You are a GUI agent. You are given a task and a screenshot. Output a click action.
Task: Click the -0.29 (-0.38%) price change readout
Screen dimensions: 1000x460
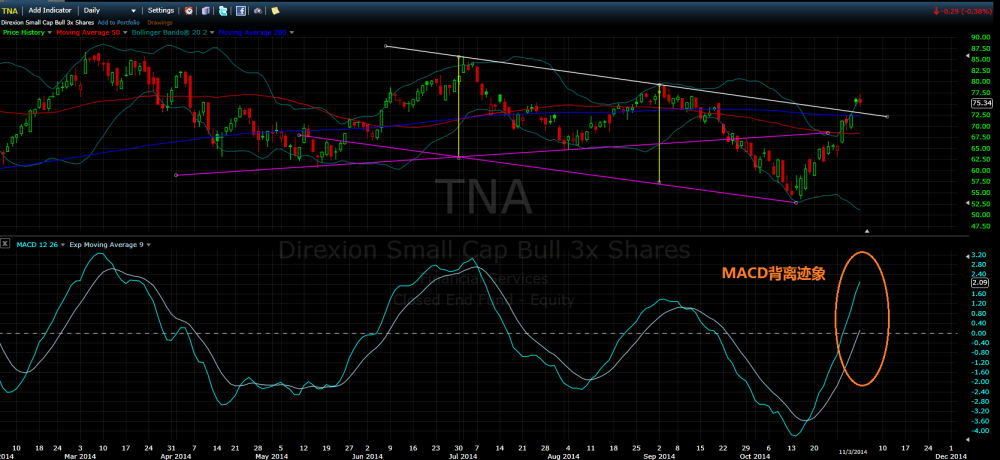[x=963, y=11]
